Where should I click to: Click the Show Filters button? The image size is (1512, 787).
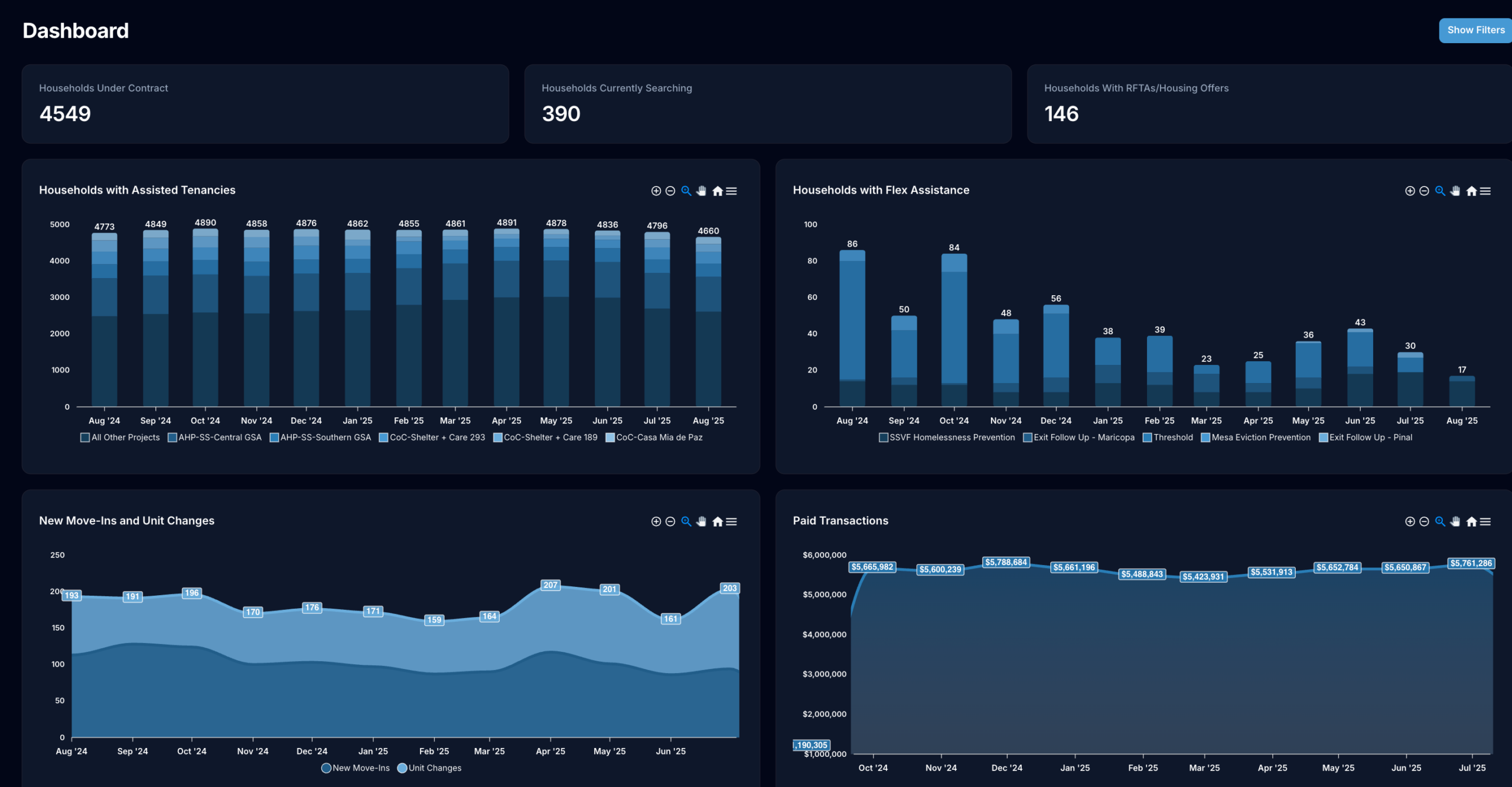coord(1475,30)
